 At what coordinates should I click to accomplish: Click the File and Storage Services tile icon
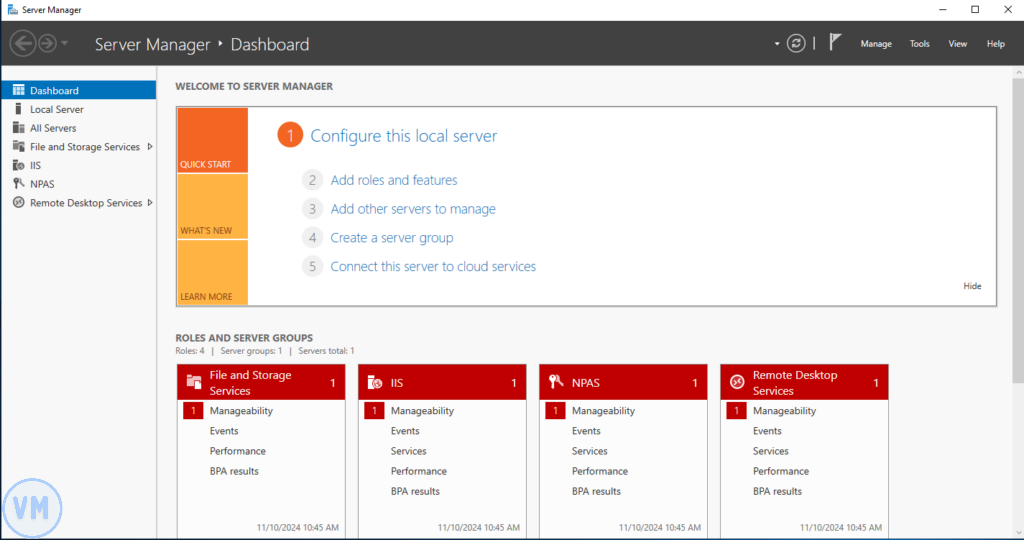click(194, 383)
